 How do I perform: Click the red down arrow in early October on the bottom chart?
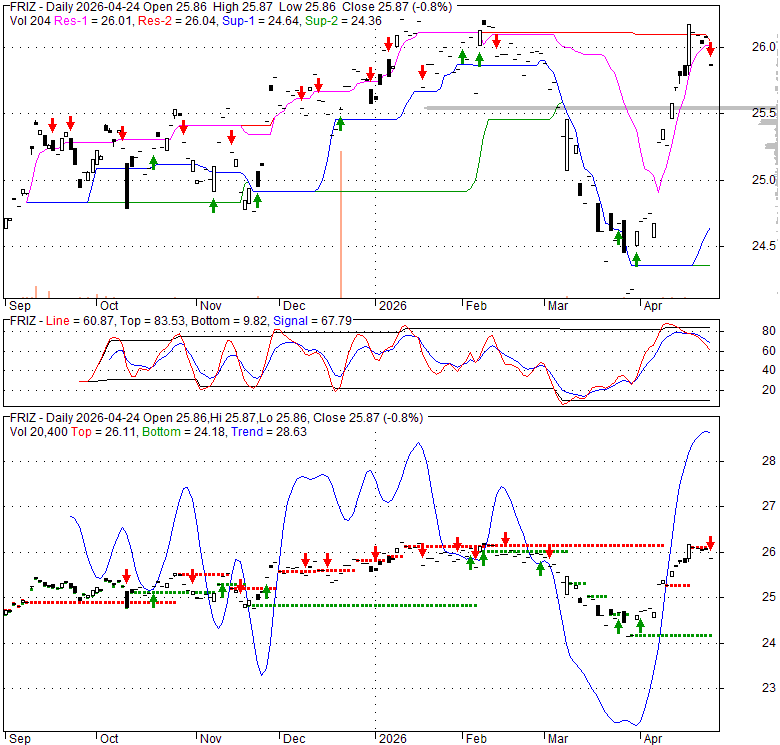(127, 577)
